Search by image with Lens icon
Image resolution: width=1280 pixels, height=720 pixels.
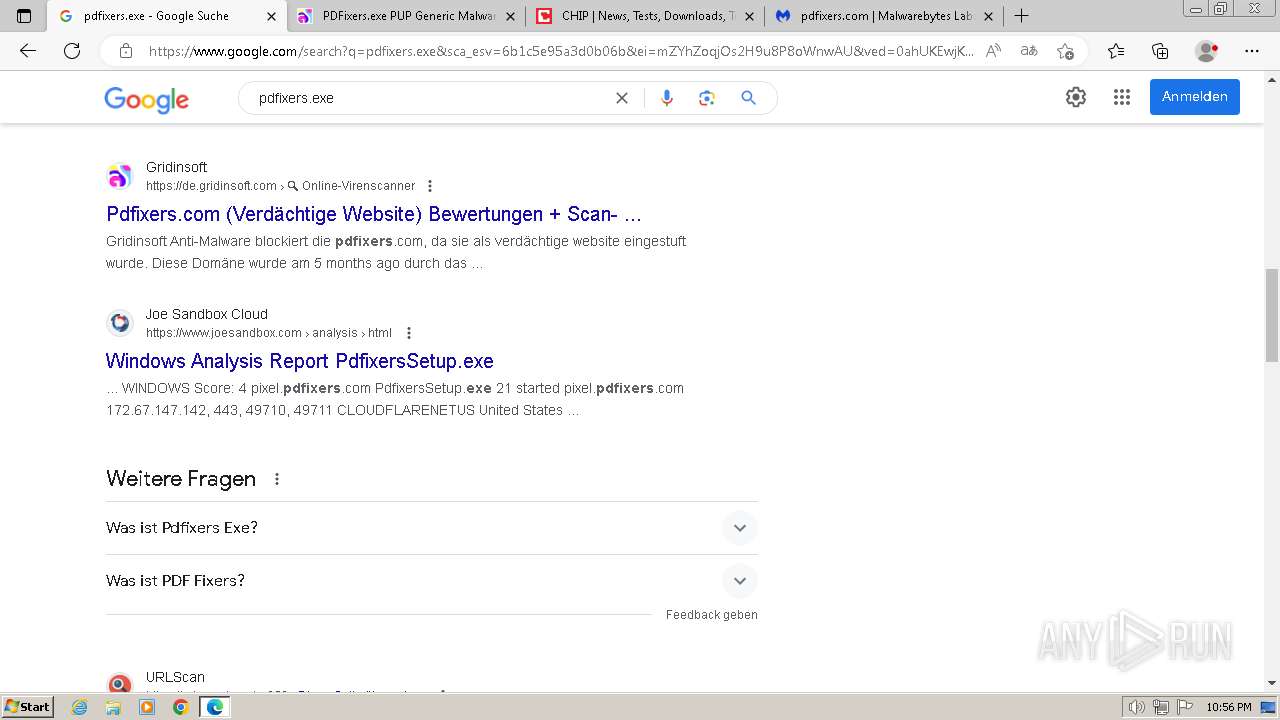[x=707, y=98]
